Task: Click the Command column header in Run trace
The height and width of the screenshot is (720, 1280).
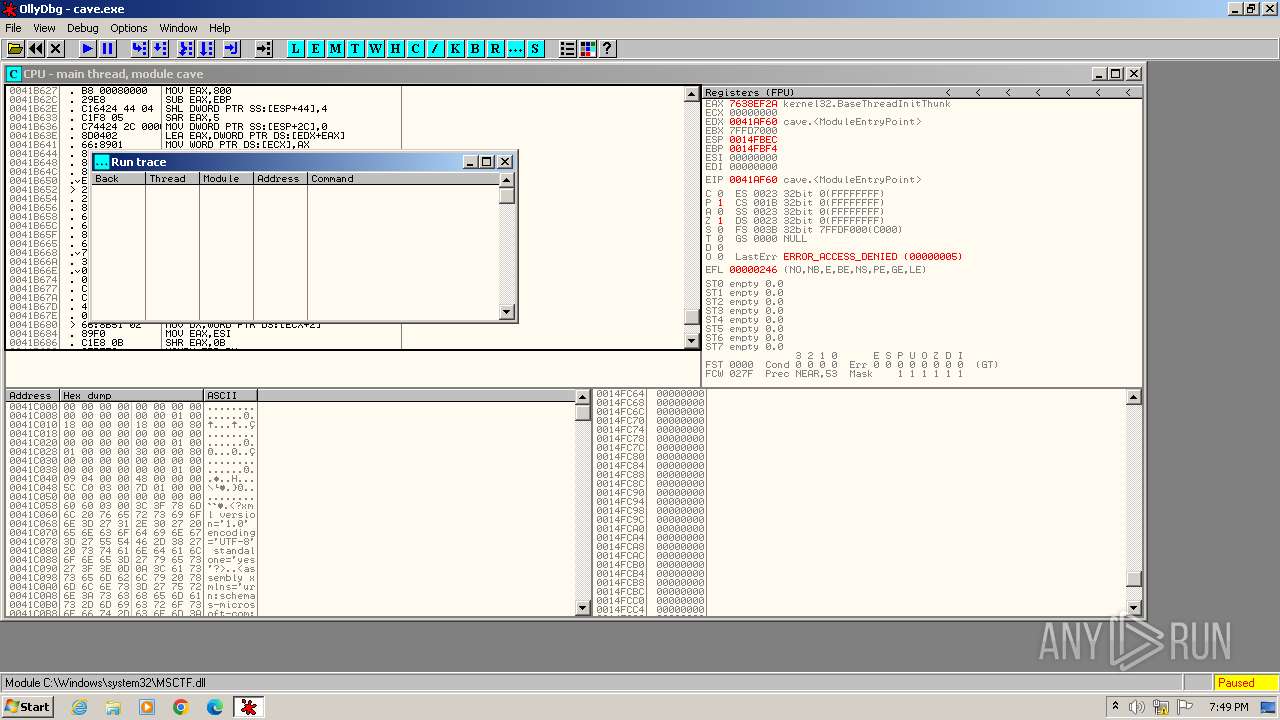Action: (x=403, y=179)
